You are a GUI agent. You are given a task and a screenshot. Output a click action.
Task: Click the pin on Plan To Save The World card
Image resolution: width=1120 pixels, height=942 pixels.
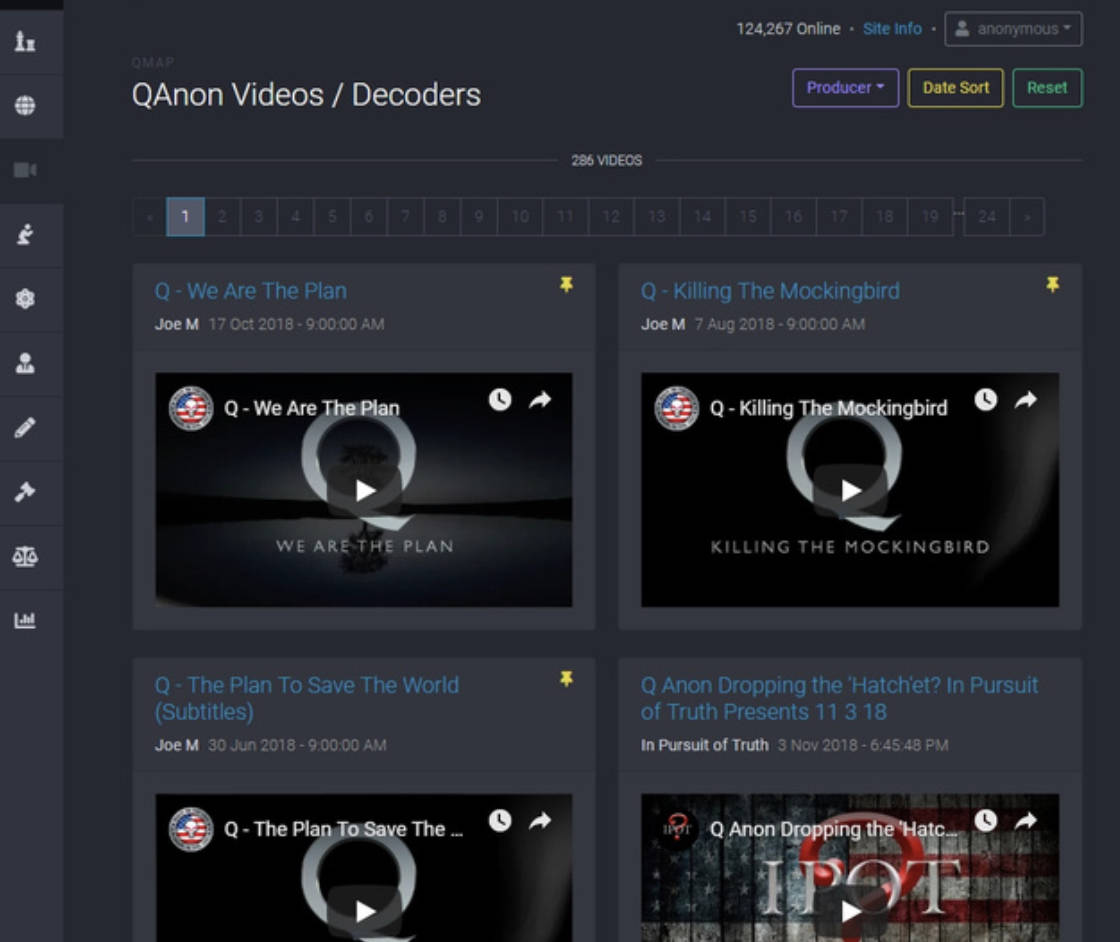tap(566, 679)
